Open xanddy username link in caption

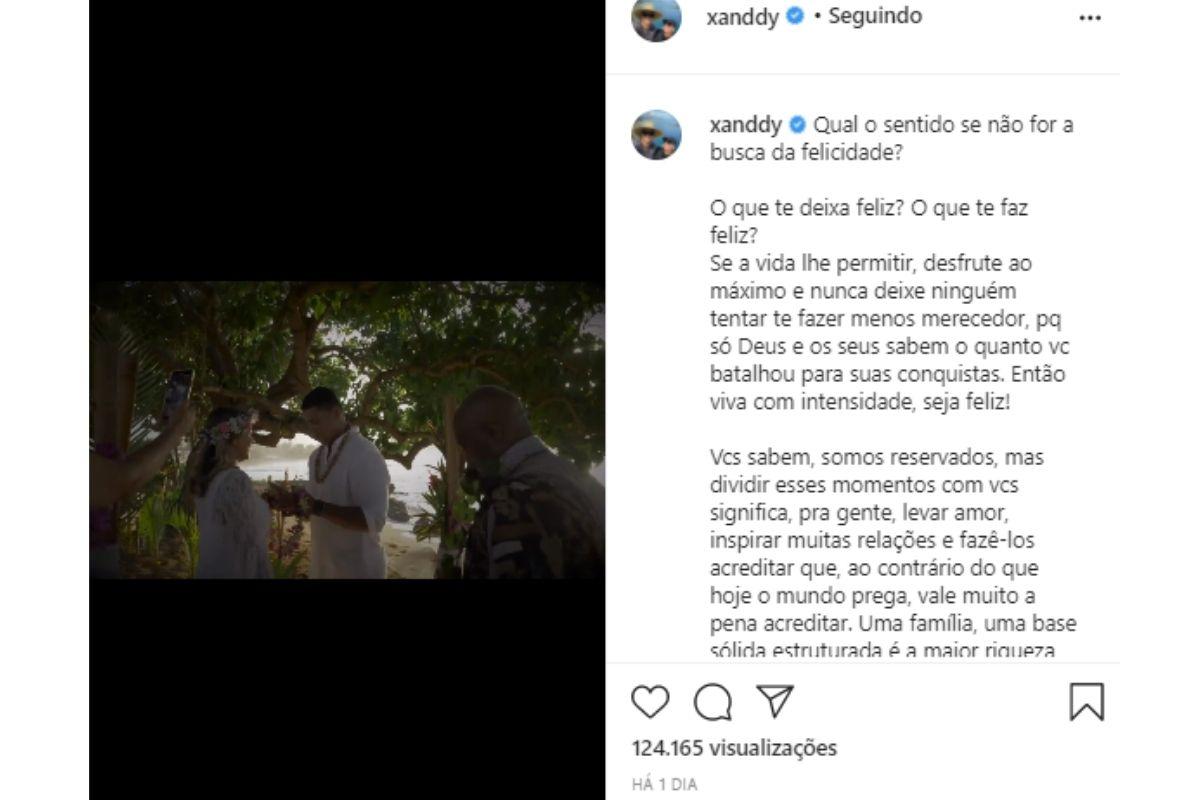coord(745,126)
